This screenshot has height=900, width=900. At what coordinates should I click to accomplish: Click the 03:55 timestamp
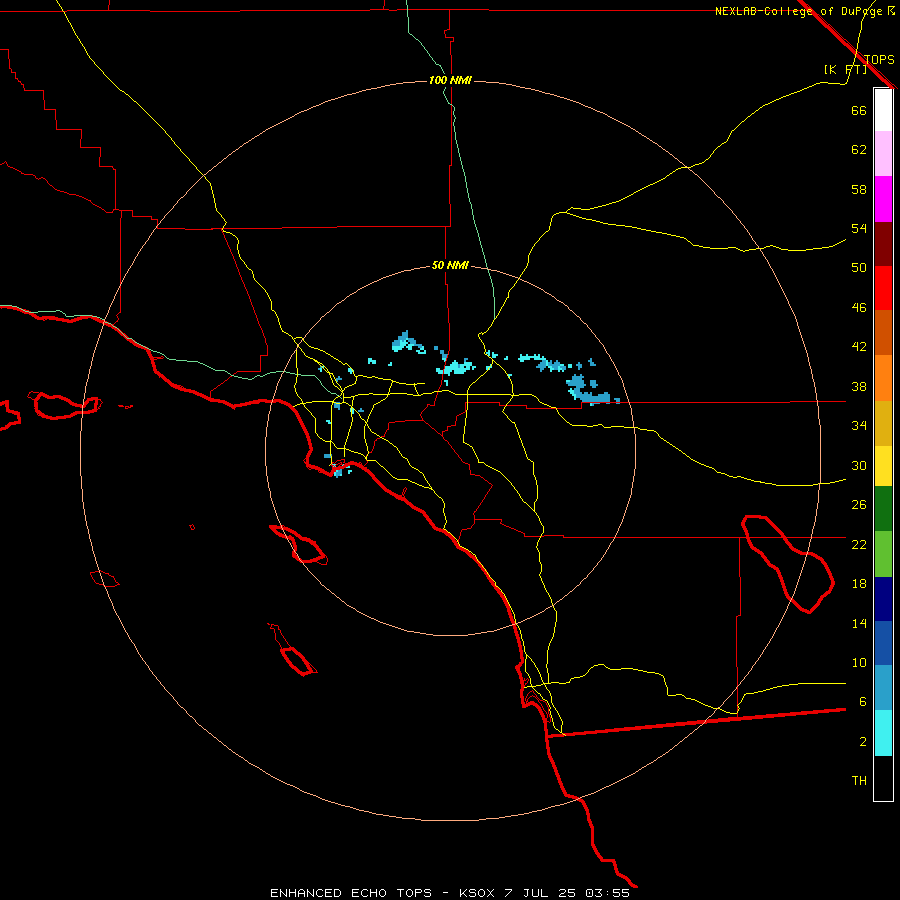coord(608,893)
